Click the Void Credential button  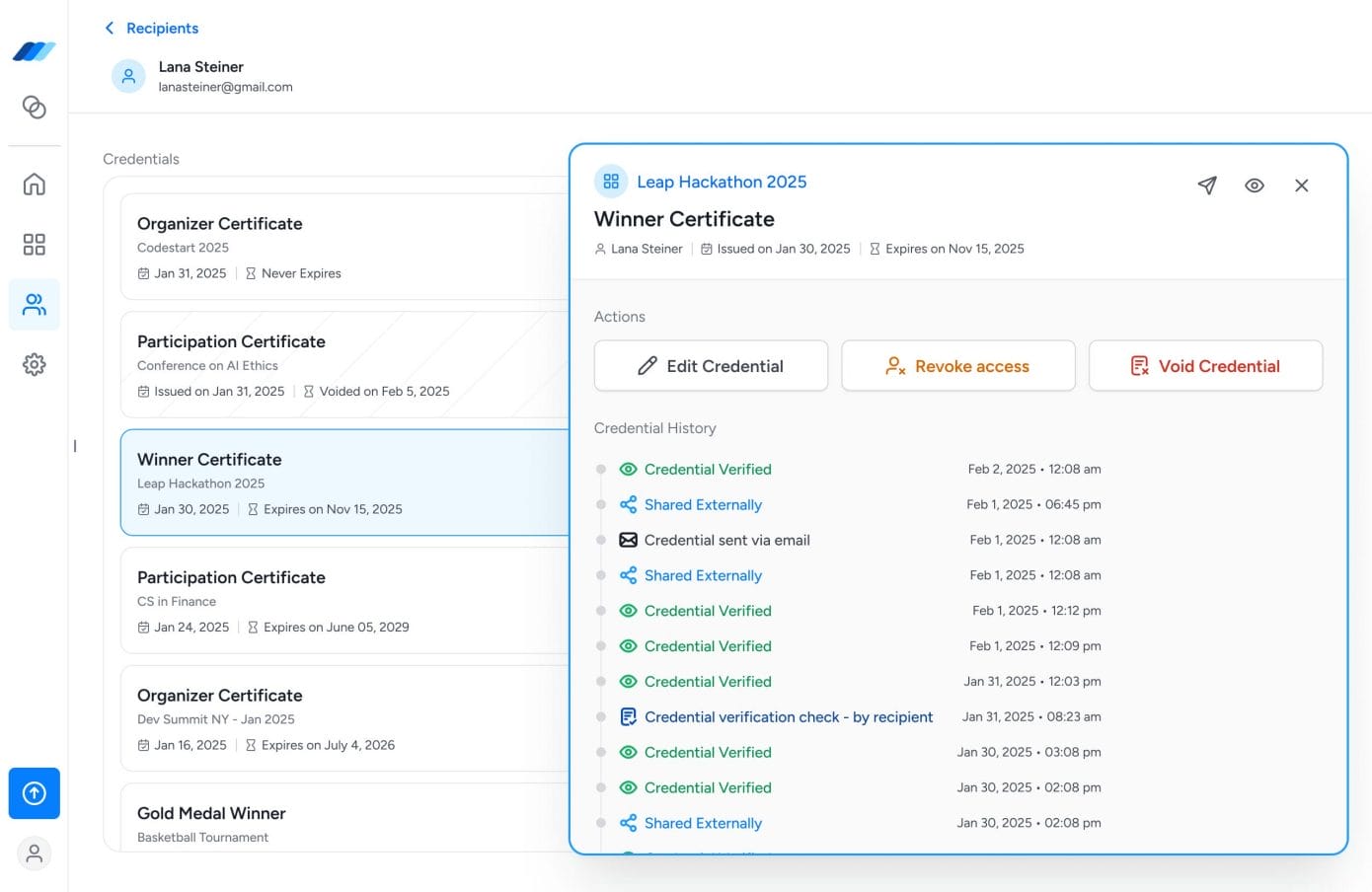[x=1205, y=366]
